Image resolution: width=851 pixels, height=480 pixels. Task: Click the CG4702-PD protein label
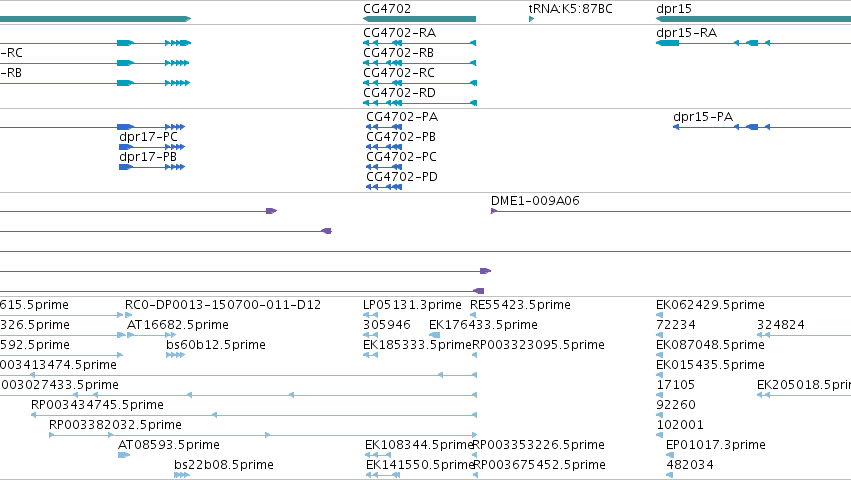pos(402,177)
